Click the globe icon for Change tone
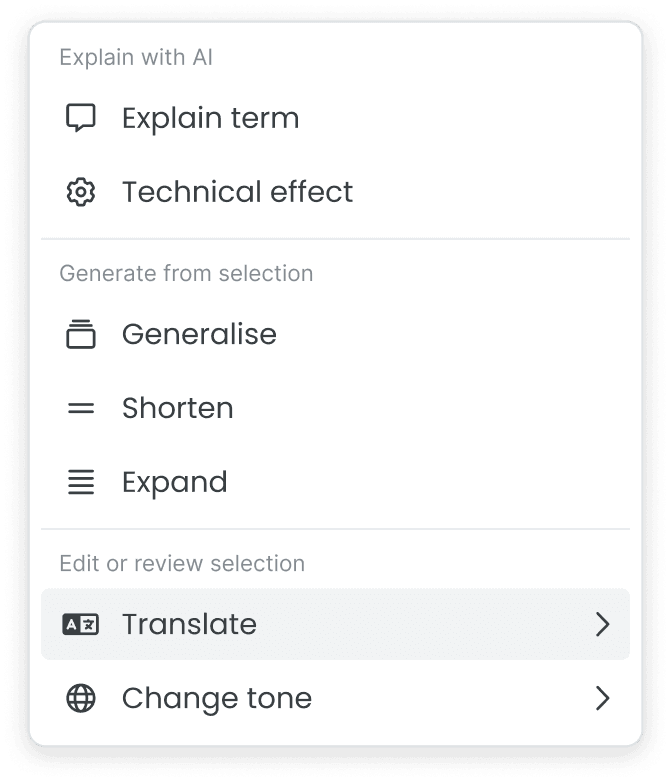Viewport: 671px width, 781px height. pyautogui.click(x=80, y=698)
